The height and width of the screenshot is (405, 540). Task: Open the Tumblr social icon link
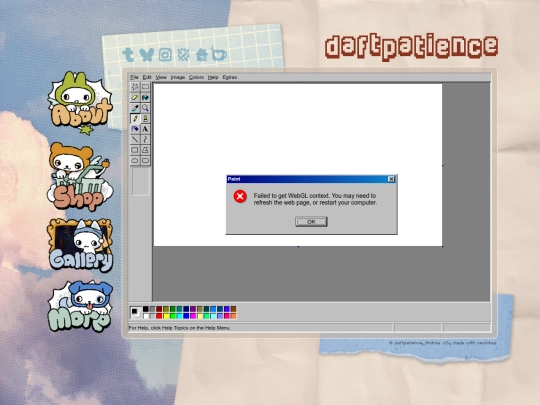[x=129, y=55]
